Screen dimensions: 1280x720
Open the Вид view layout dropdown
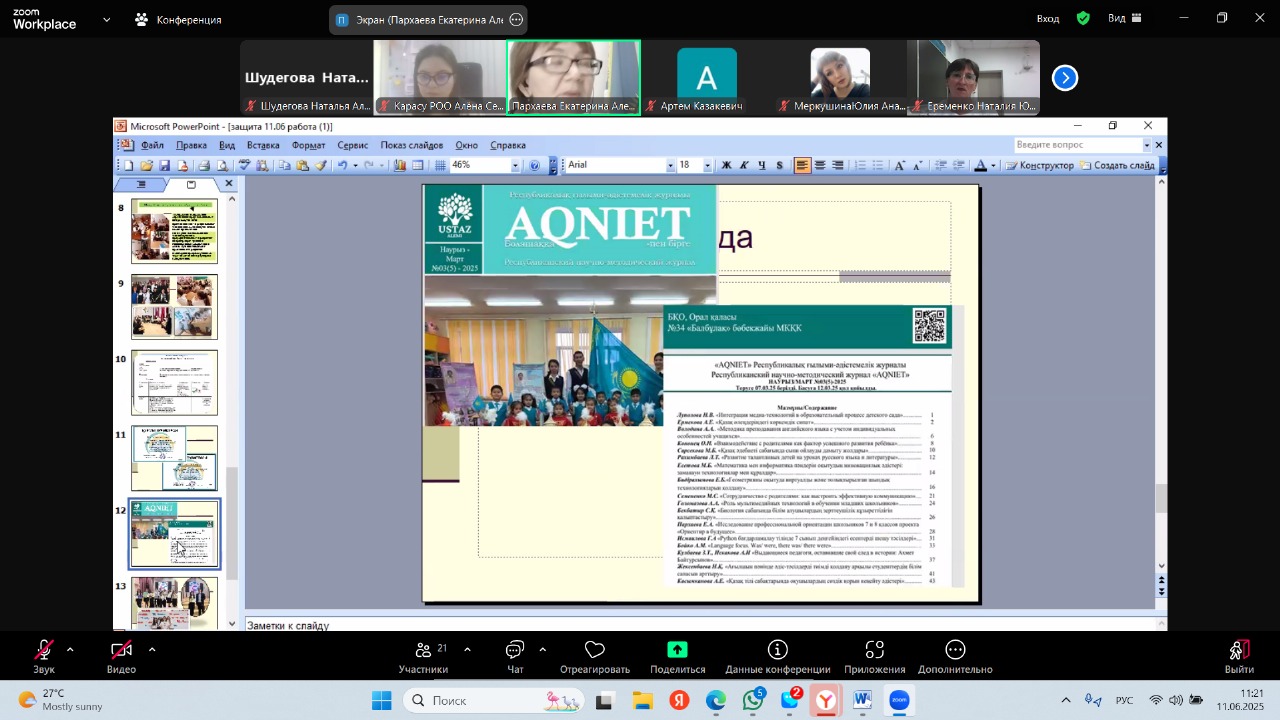click(1124, 18)
